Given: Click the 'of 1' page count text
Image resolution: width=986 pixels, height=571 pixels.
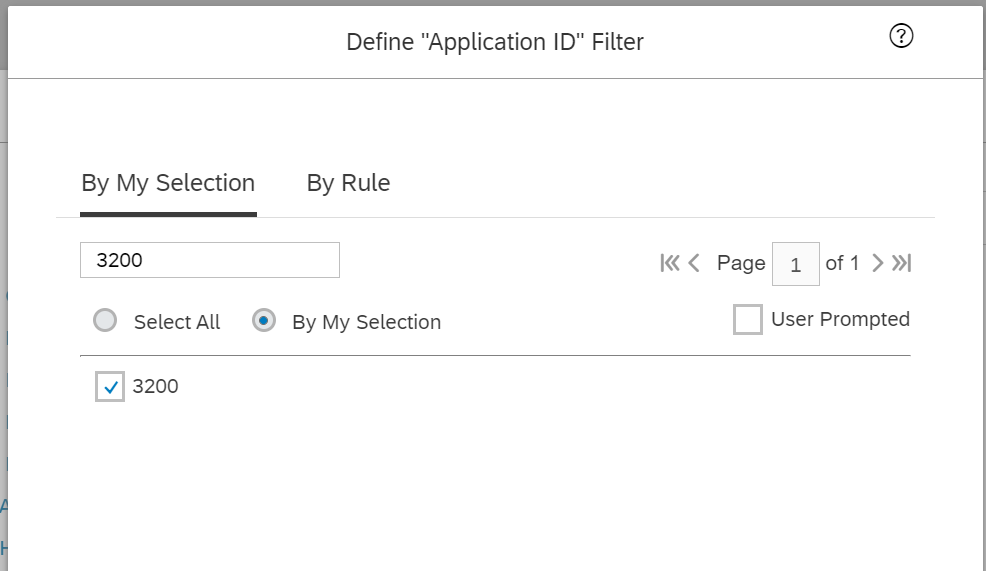Looking at the screenshot, I should (842, 263).
